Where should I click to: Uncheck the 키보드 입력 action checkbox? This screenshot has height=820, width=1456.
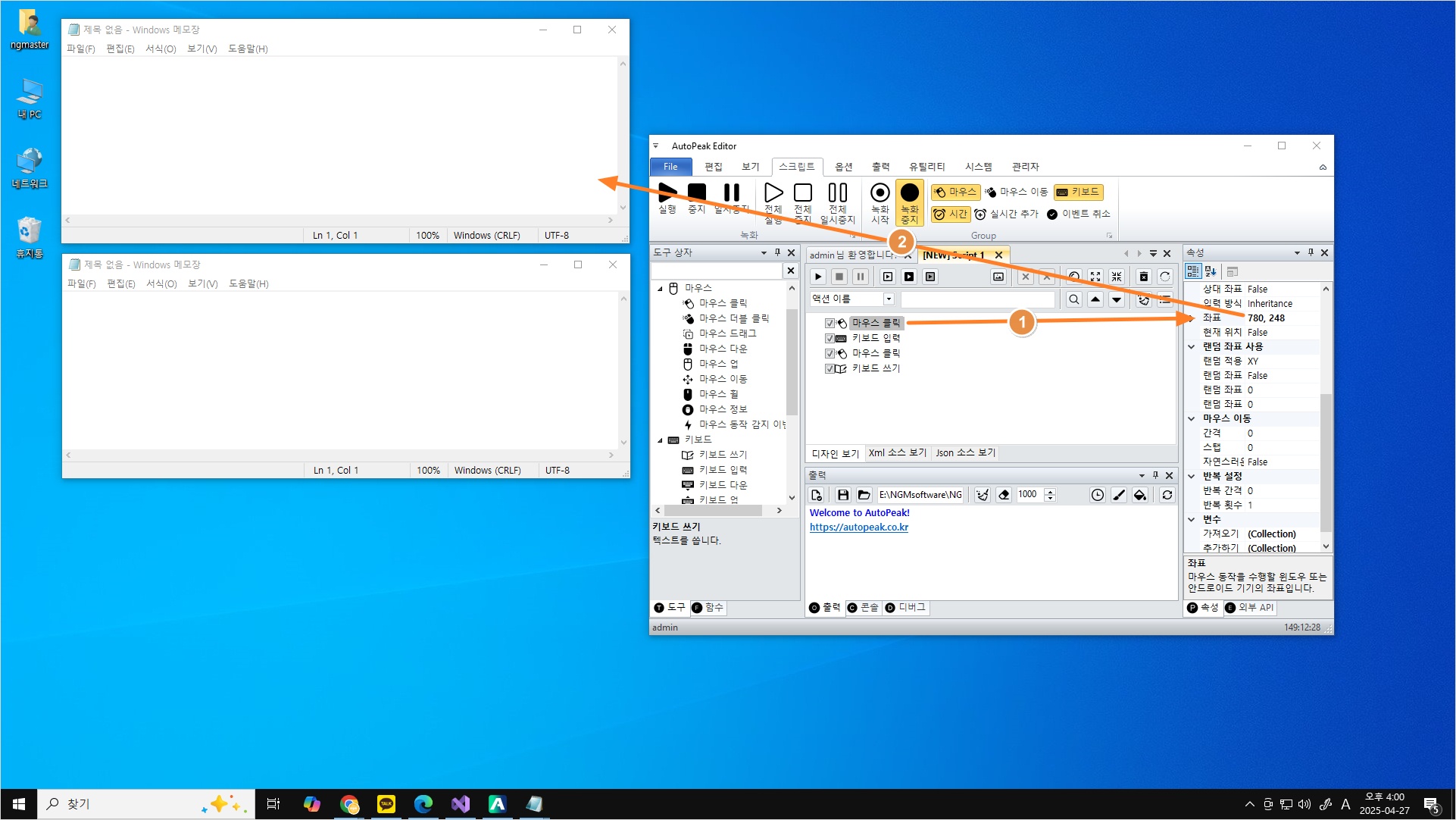coord(830,338)
